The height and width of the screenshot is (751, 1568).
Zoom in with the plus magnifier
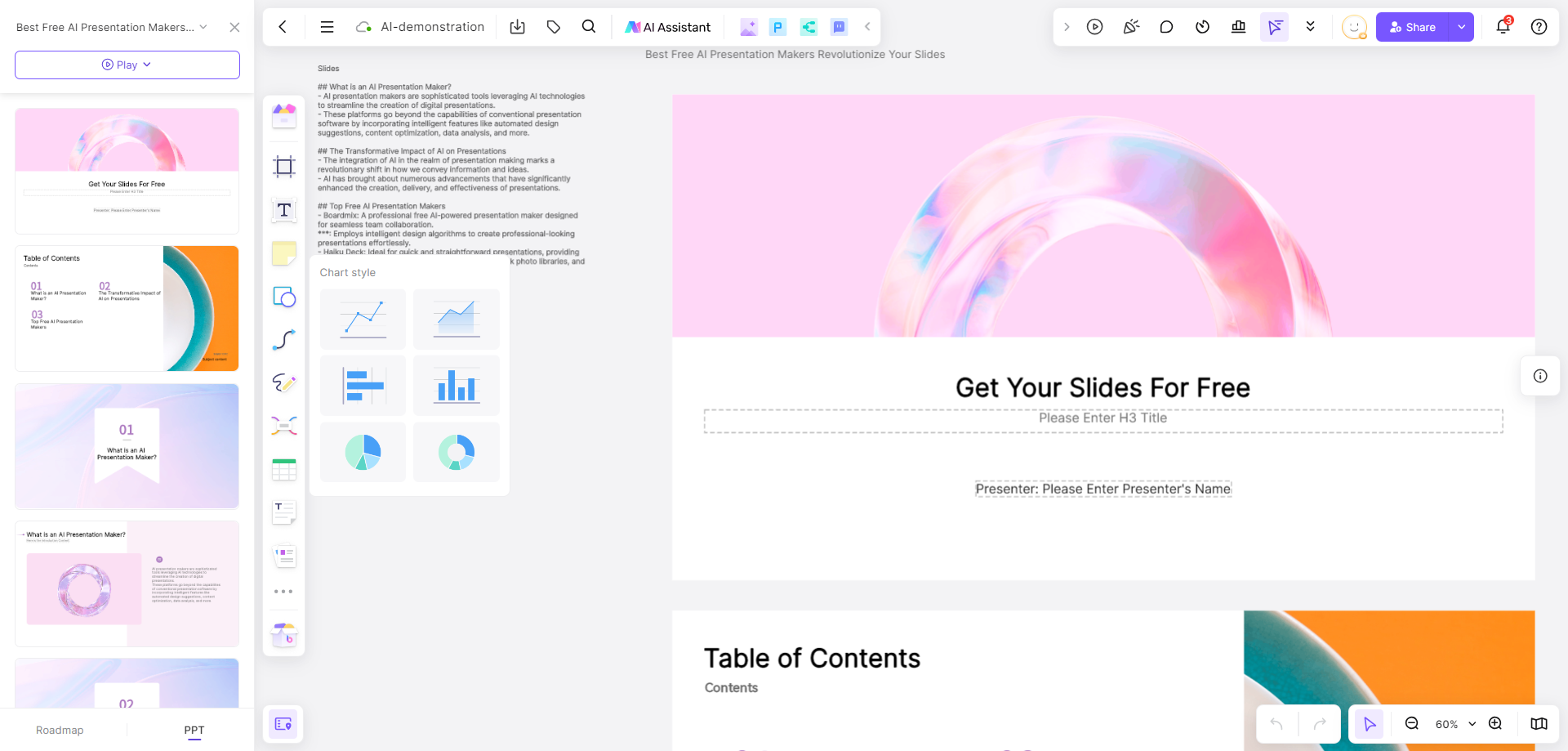[1495, 723]
